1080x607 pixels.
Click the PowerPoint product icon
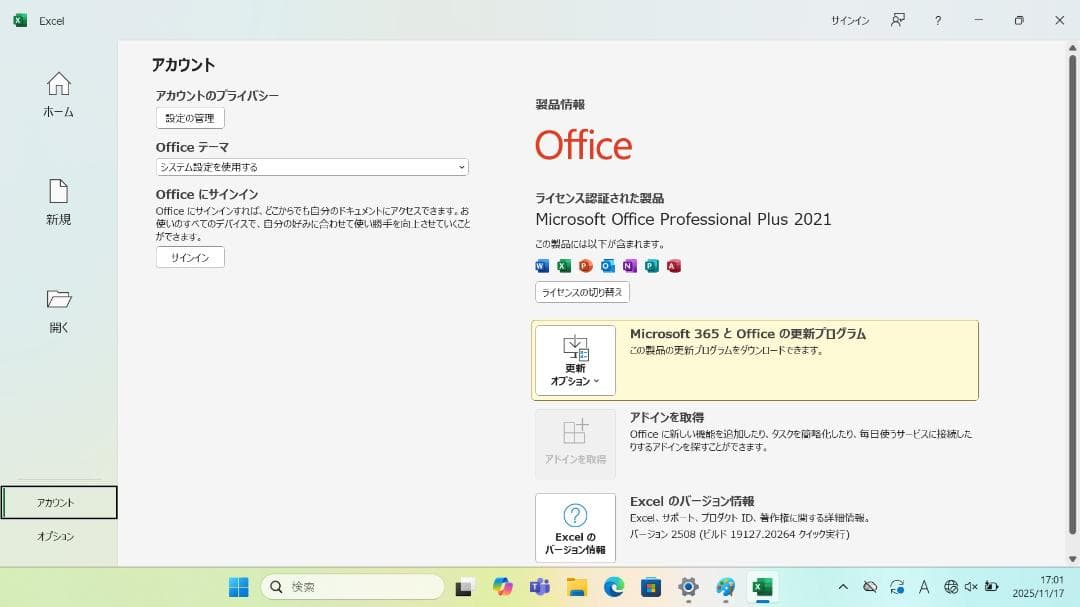(584, 266)
